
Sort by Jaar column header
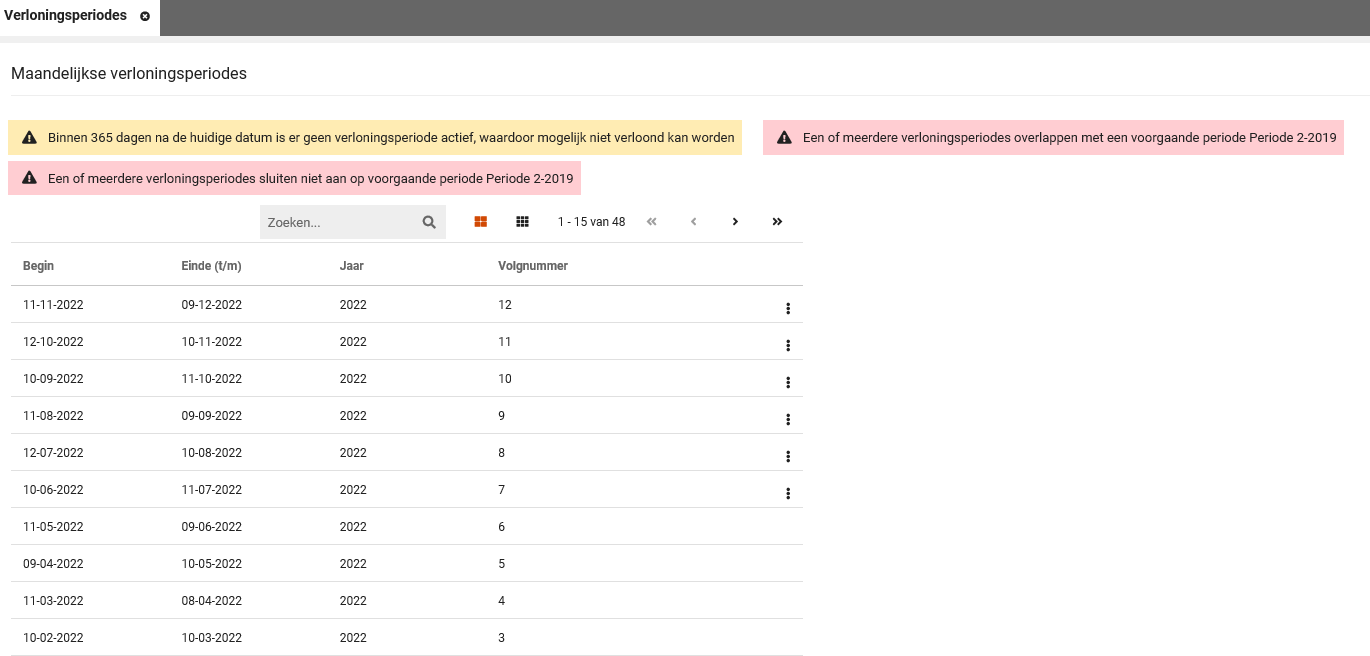(351, 266)
